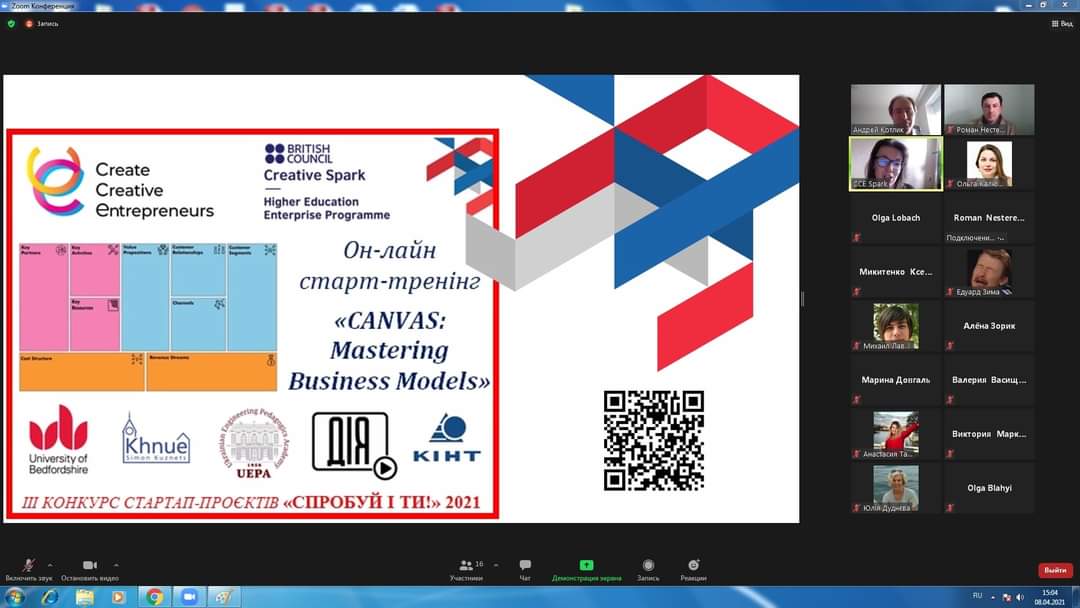Expand arrow next to Участники count
The height and width of the screenshot is (608, 1080).
pos(496,565)
